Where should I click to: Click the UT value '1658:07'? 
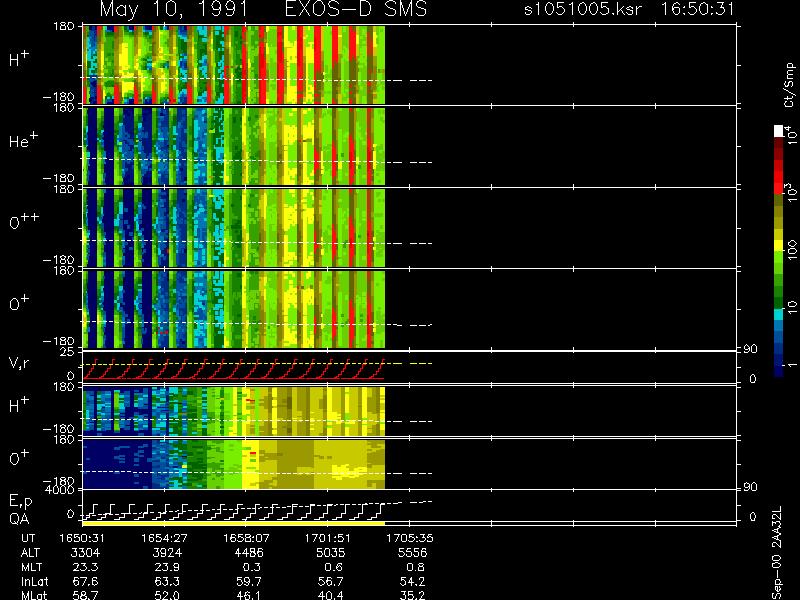[x=246, y=538]
